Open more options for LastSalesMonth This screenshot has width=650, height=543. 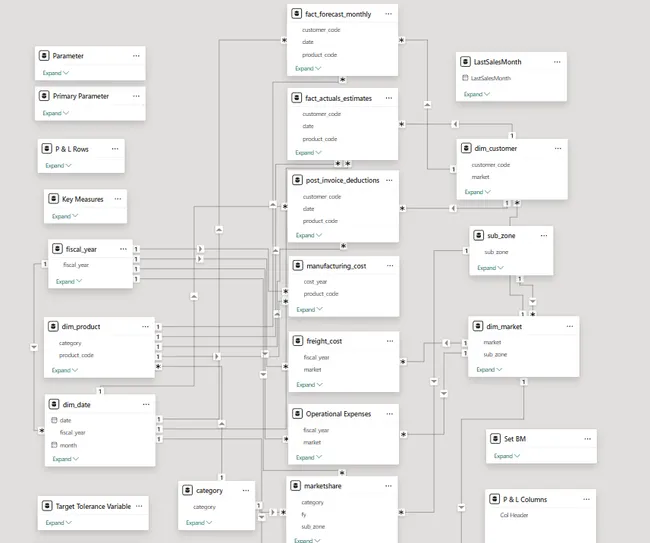coord(557,62)
